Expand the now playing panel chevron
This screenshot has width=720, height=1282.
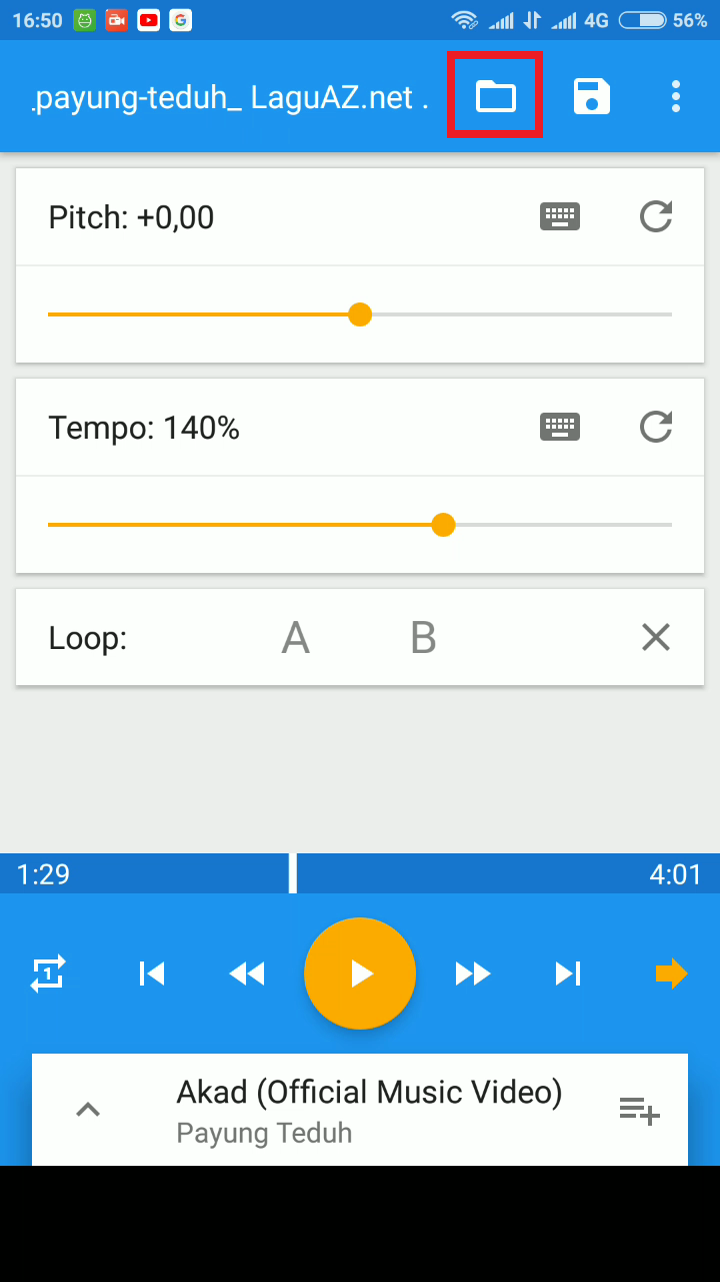[x=89, y=1109]
